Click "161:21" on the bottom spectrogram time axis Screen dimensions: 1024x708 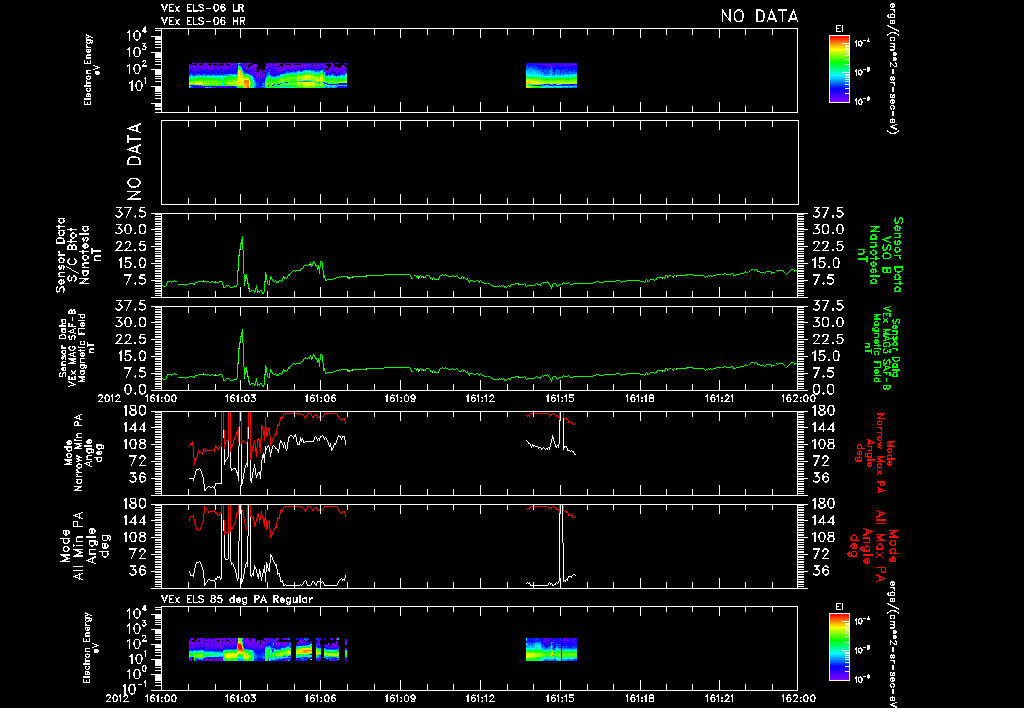(719, 698)
